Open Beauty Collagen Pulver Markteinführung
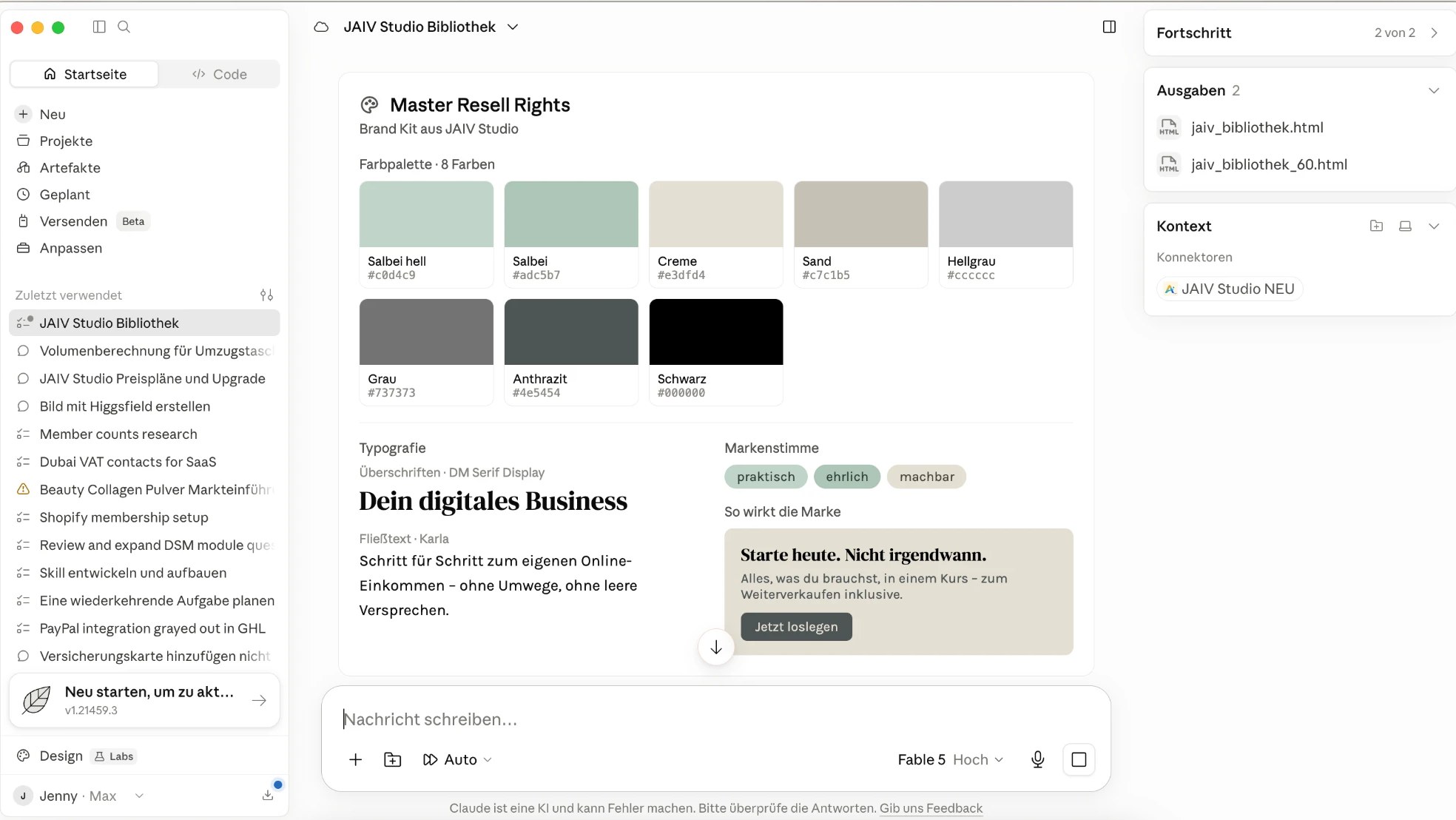 coord(144,489)
